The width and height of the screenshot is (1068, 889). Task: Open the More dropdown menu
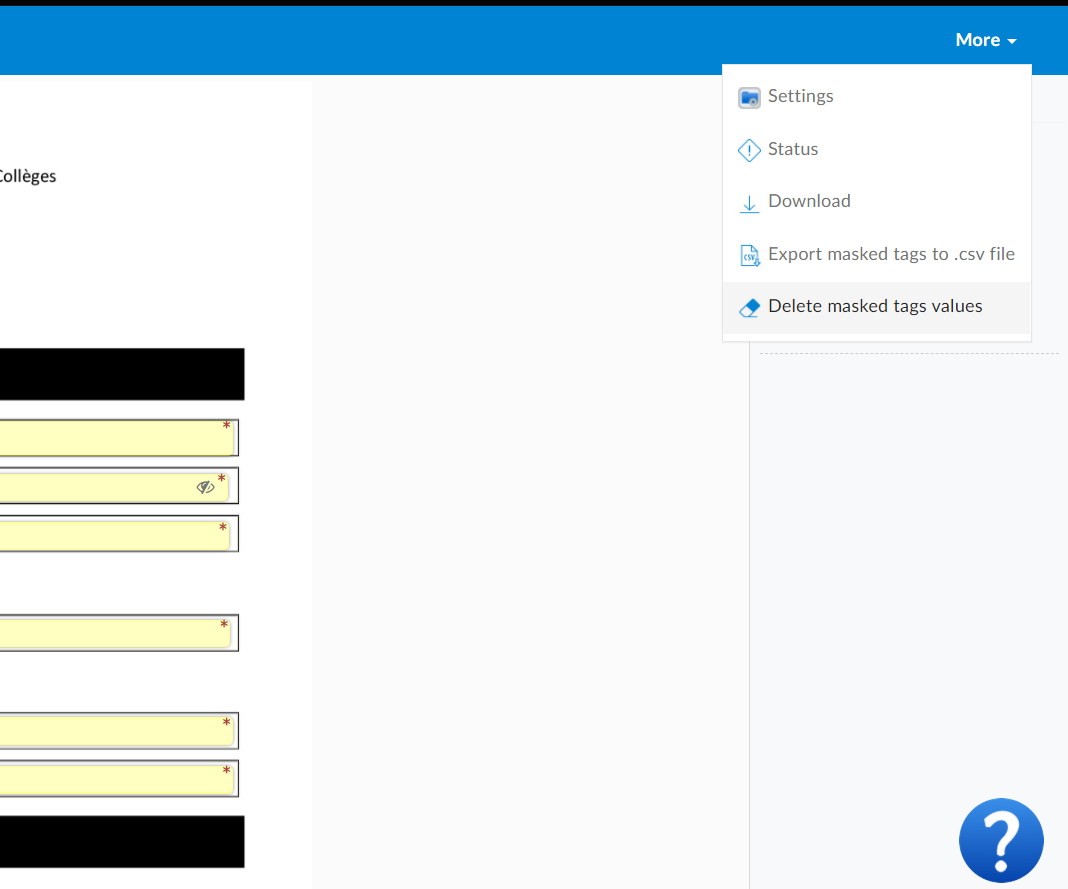984,40
